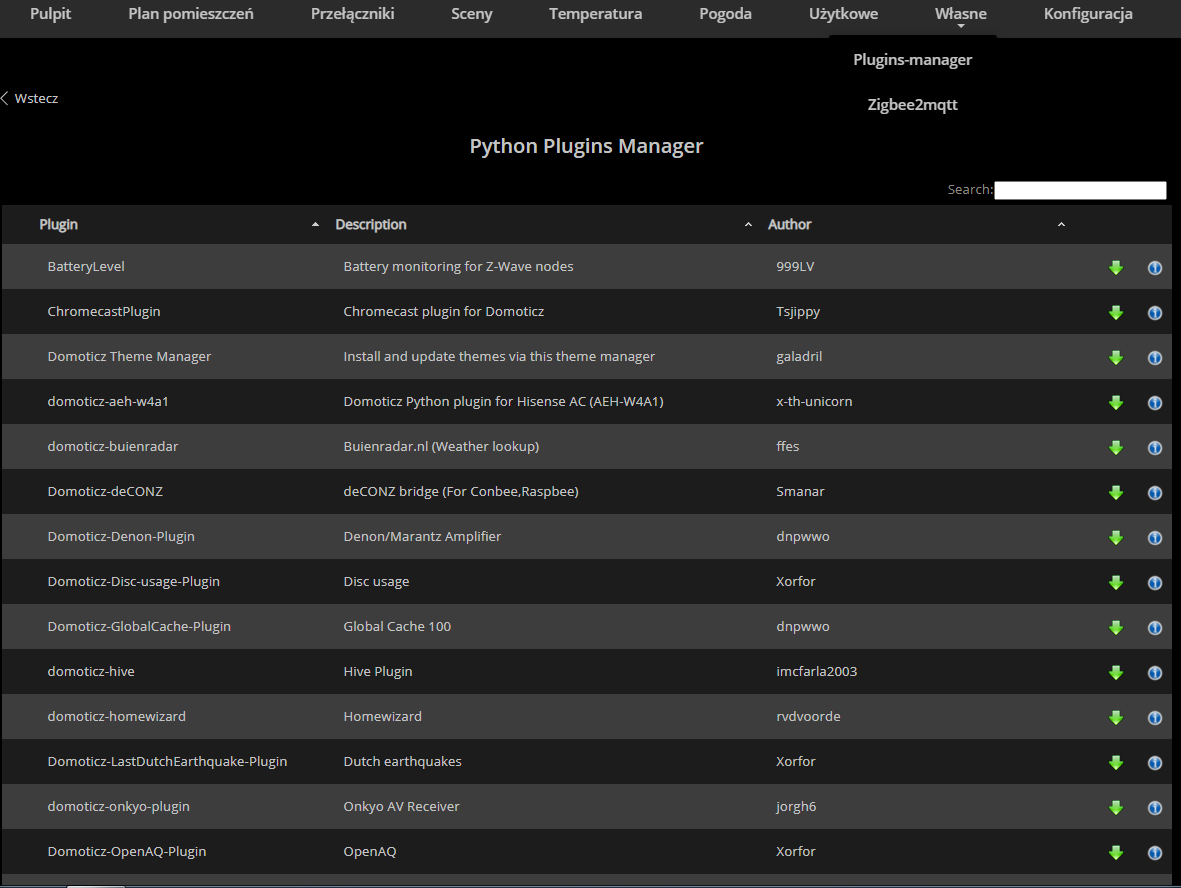Download Domoticz-Denon-Plugin green arrow
The image size is (1181, 888).
(1115, 538)
